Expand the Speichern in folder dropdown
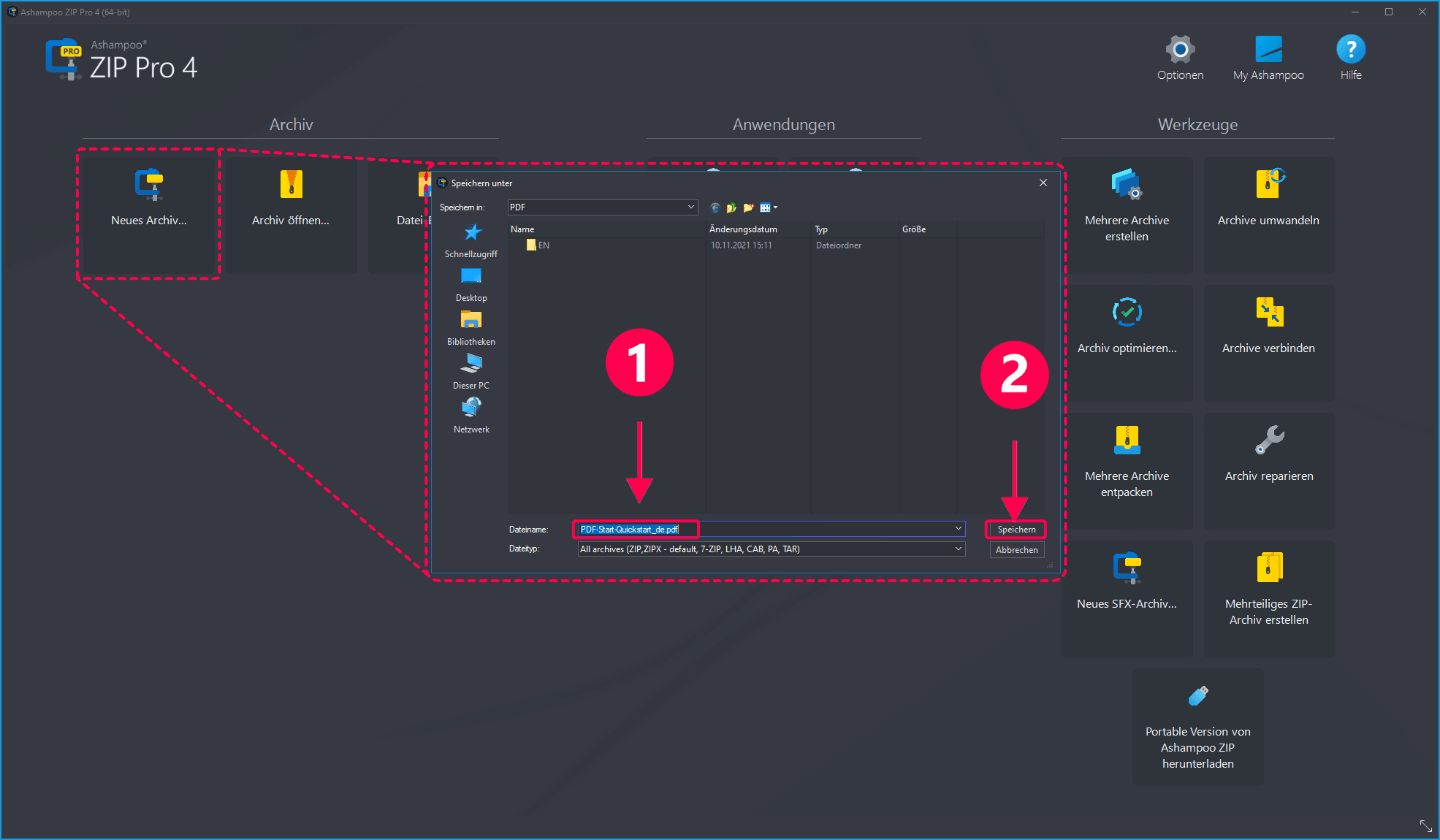This screenshot has height=840, width=1440. (x=690, y=207)
